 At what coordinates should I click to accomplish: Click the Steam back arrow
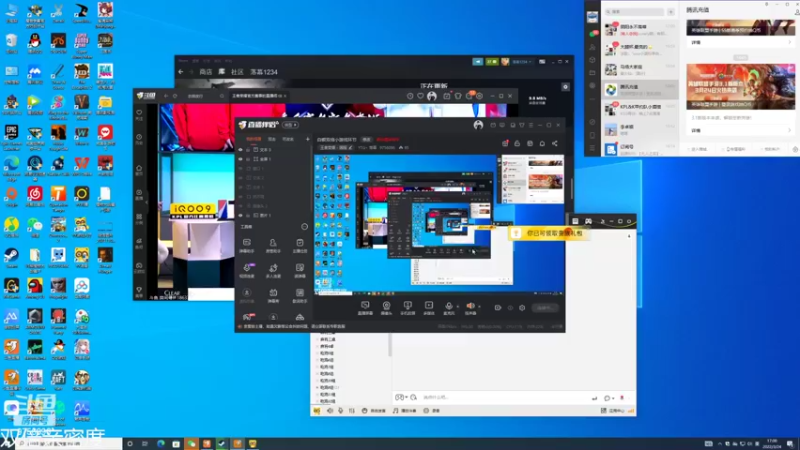(x=181, y=72)
